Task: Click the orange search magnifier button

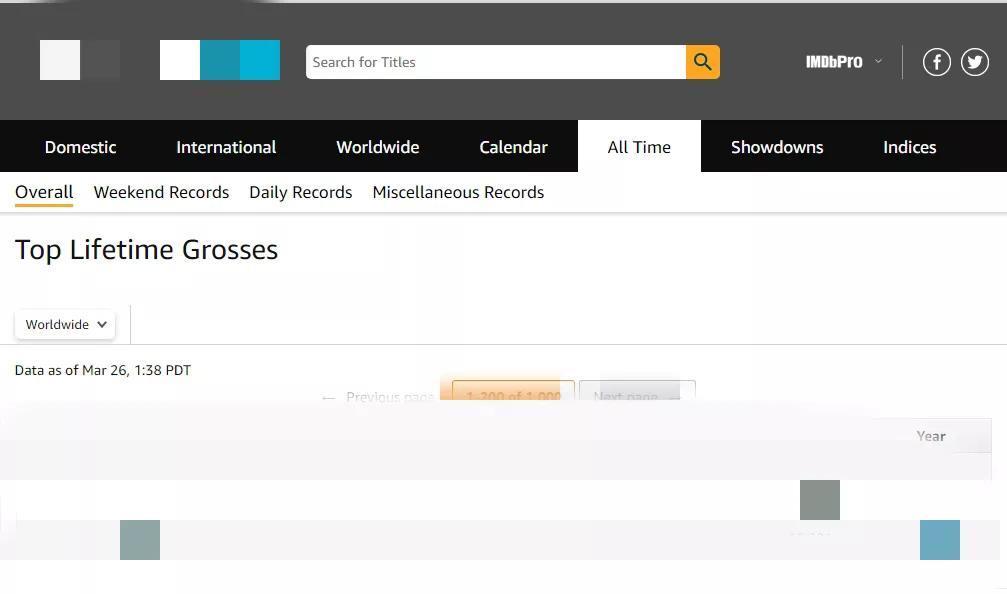Action: coord(702,62)
